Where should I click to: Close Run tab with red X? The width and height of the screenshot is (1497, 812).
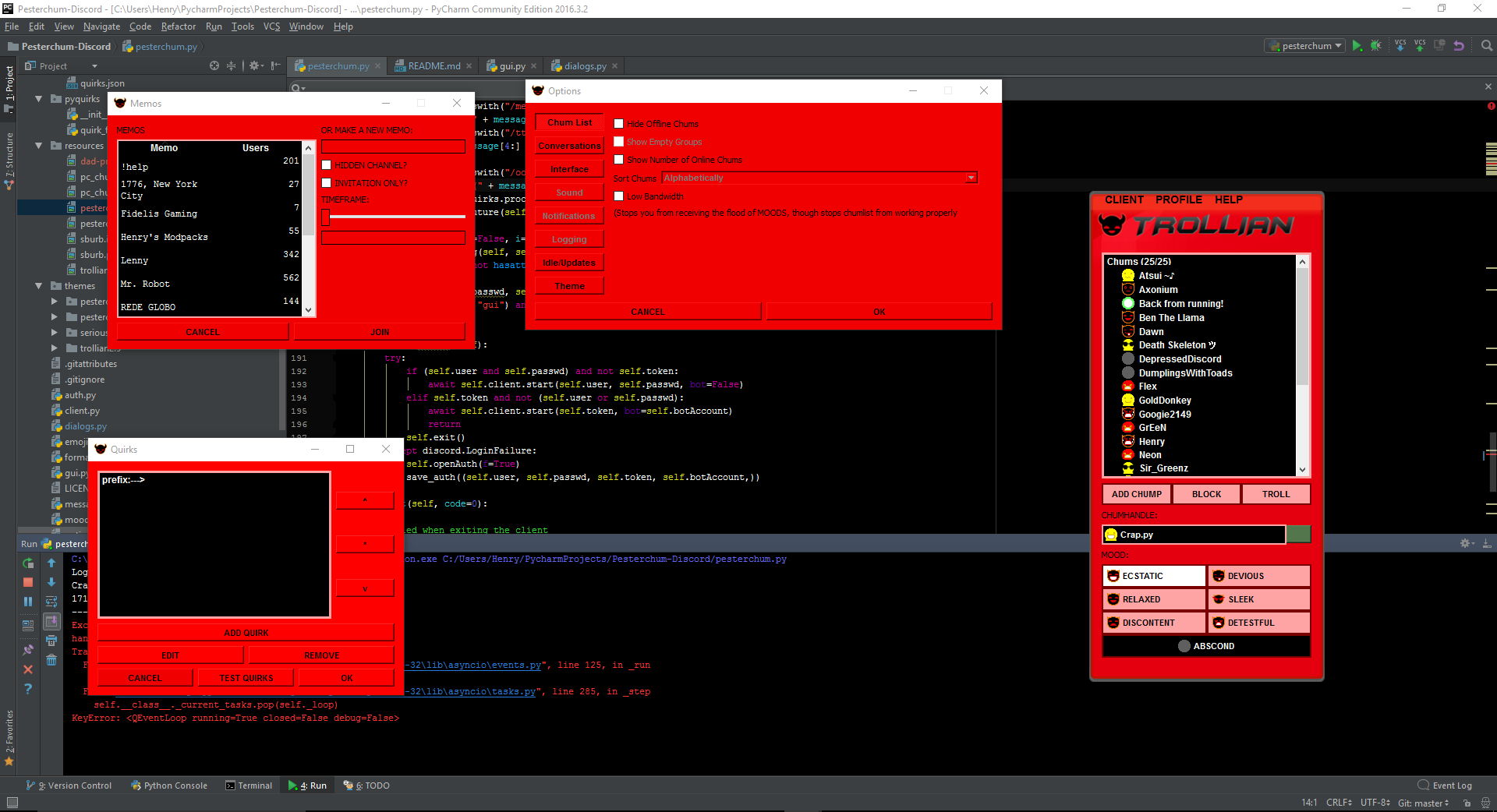(x=28, y=669)
